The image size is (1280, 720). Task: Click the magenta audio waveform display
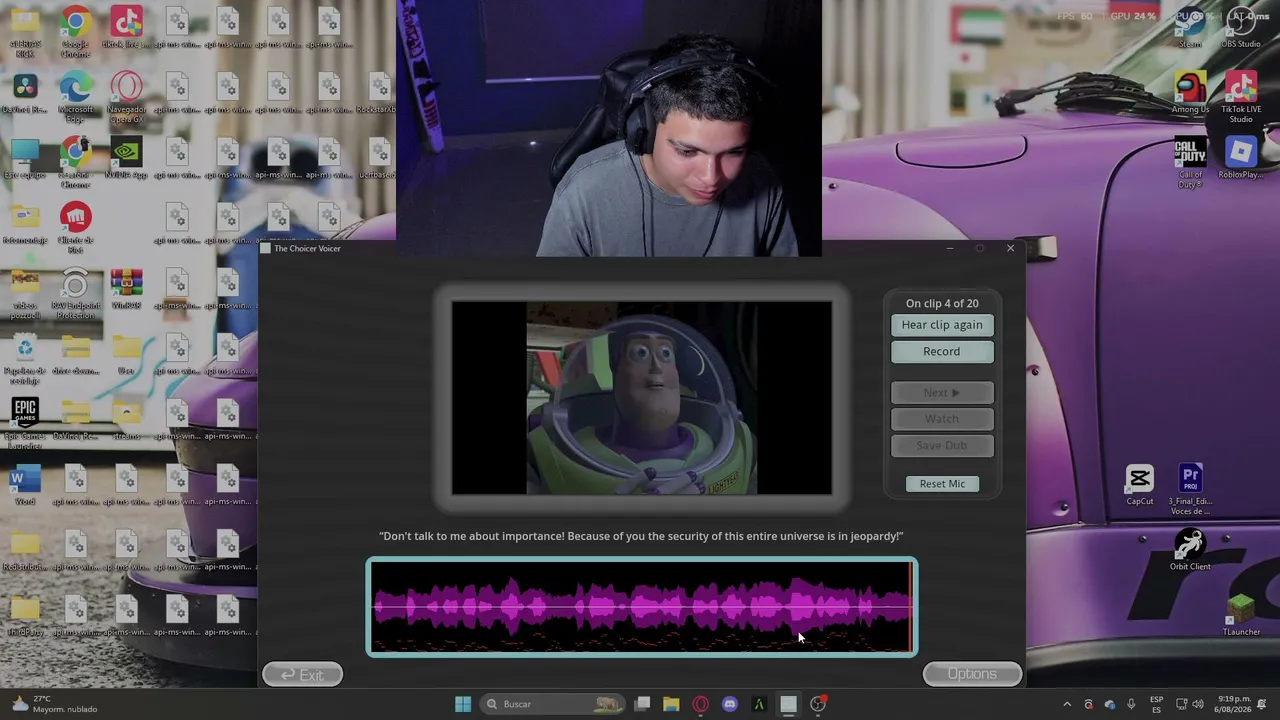coord(642,606)
